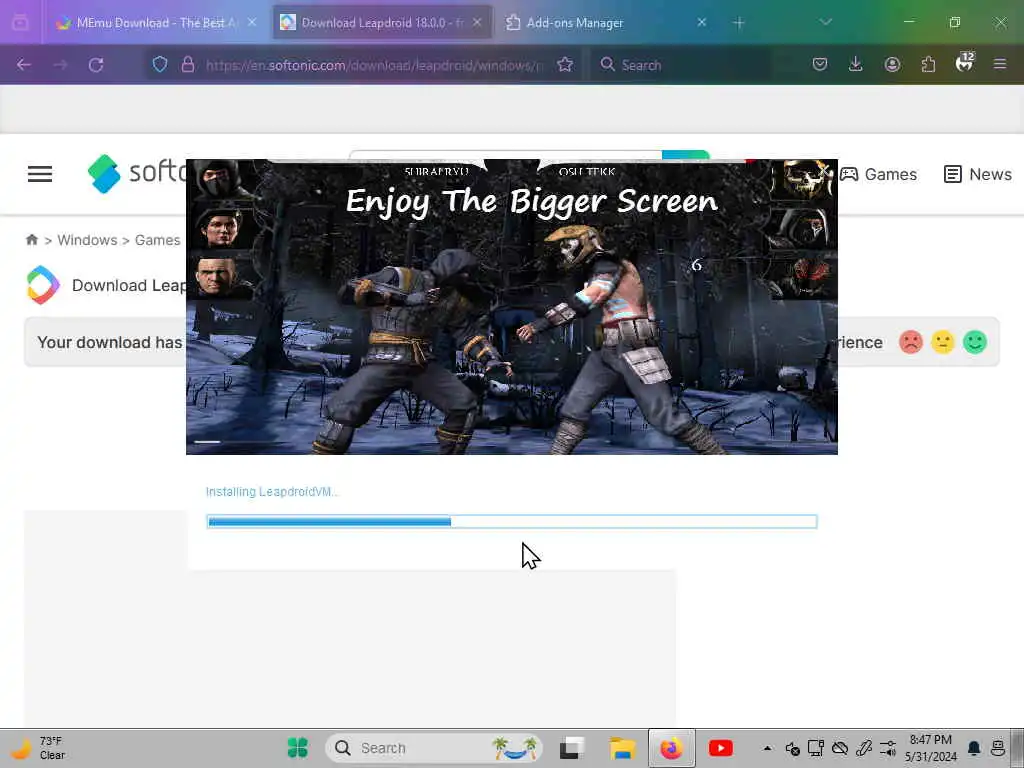Image resolution: width=1024 pixels, height=768 pixels.
Task: Close the MEmu Download tab
Action: (252, 22)
